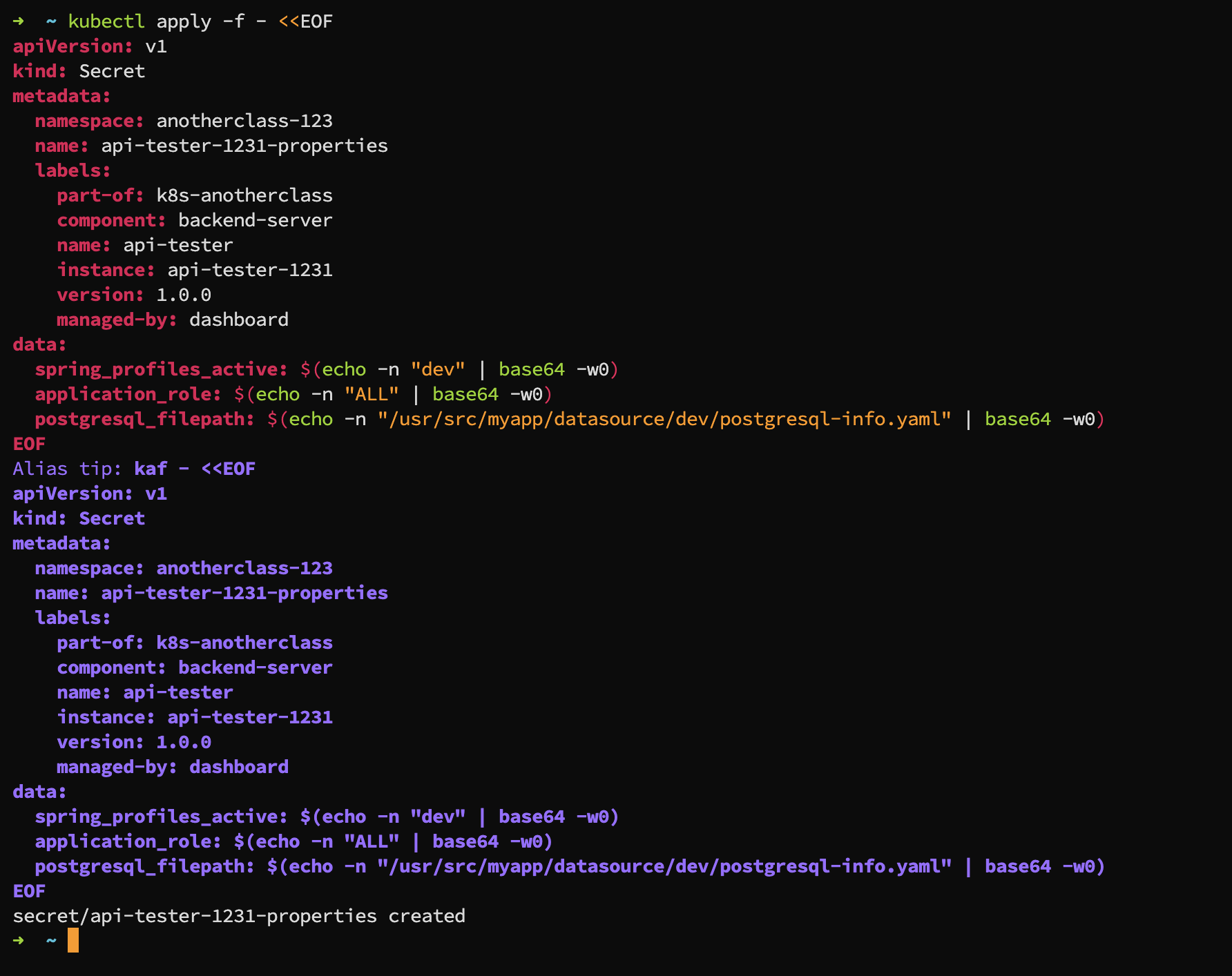Click purple 'kind: Secret' line
This screenshot has height=976, width=1232.
(79, 518)
